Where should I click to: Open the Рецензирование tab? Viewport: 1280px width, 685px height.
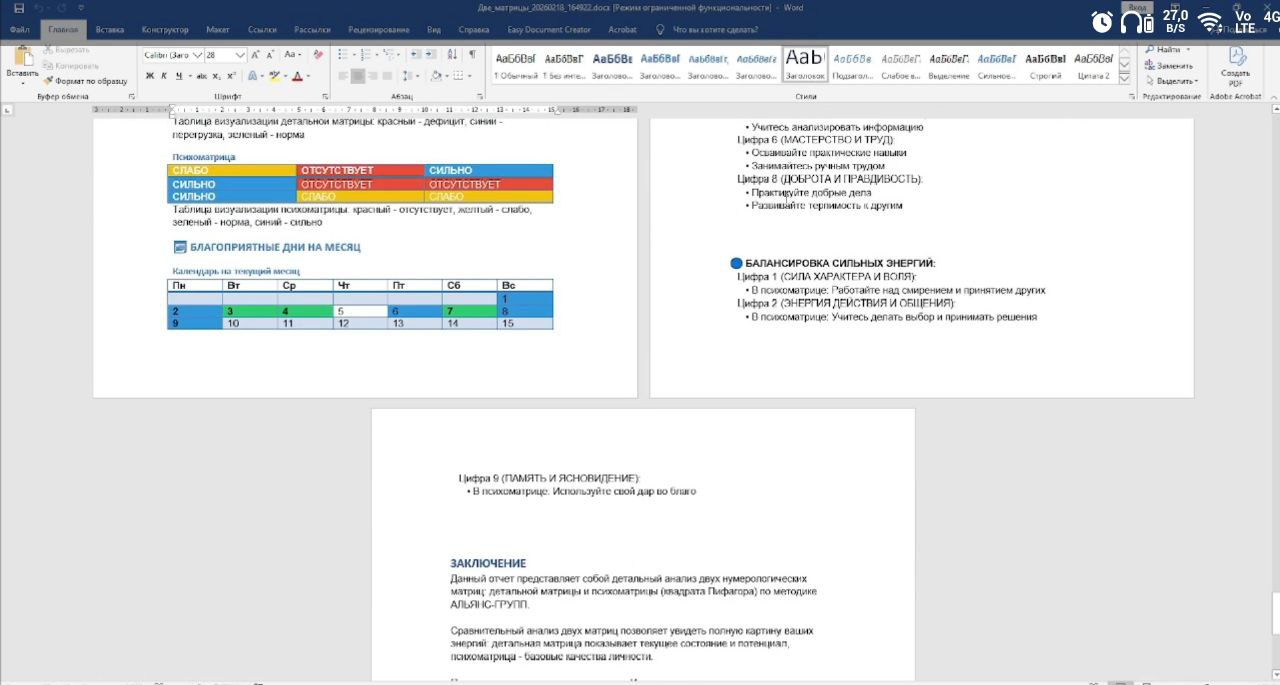(x=379, y=30)
